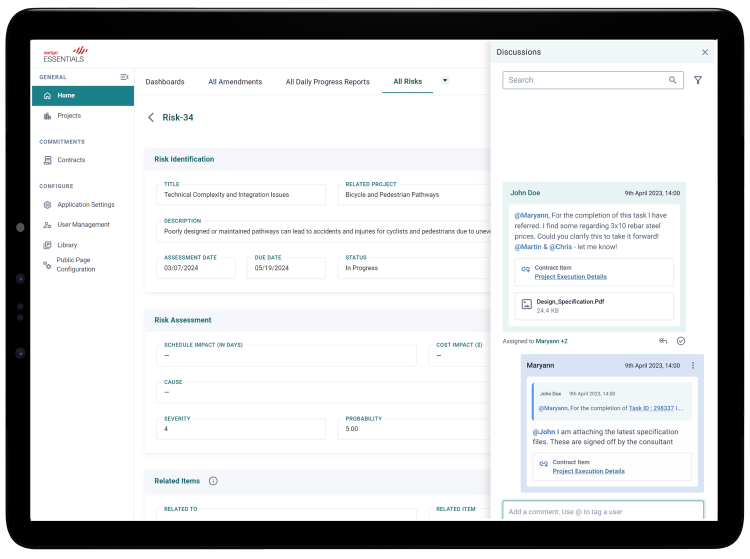750x559 pixels.
Task: Mark John Doe's comment as resolved
Action: (680, 341)
